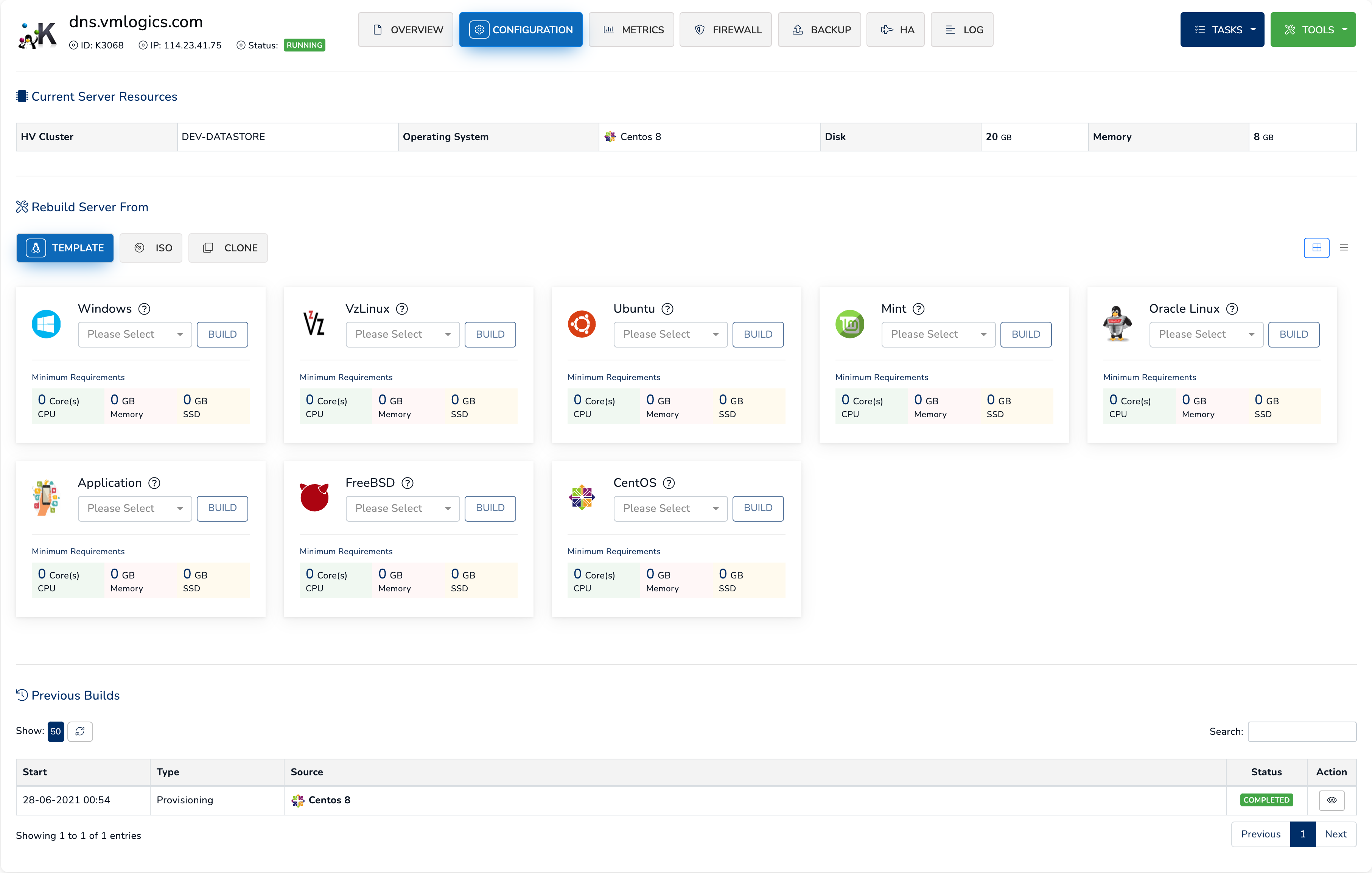1372x873 pixels.
Task: Click the Current Server Resources chip icon
Action: 22,97
